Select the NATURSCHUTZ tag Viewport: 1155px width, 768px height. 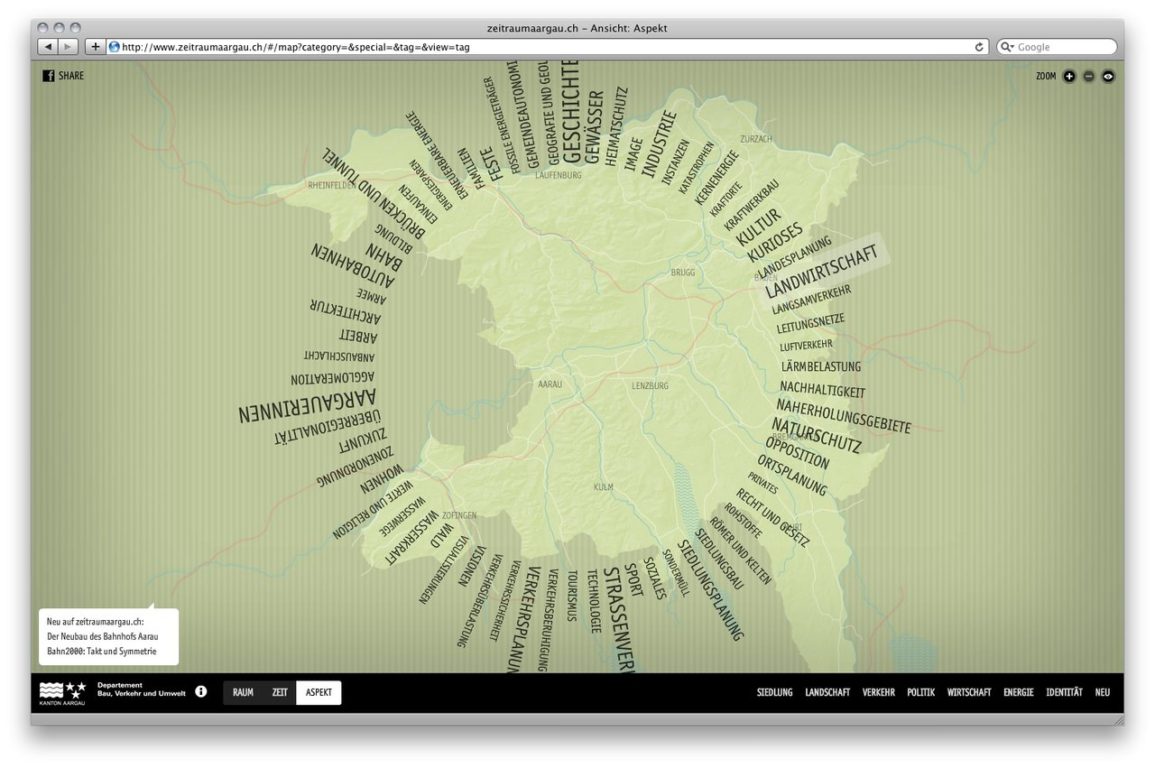(x=816, y=435)
